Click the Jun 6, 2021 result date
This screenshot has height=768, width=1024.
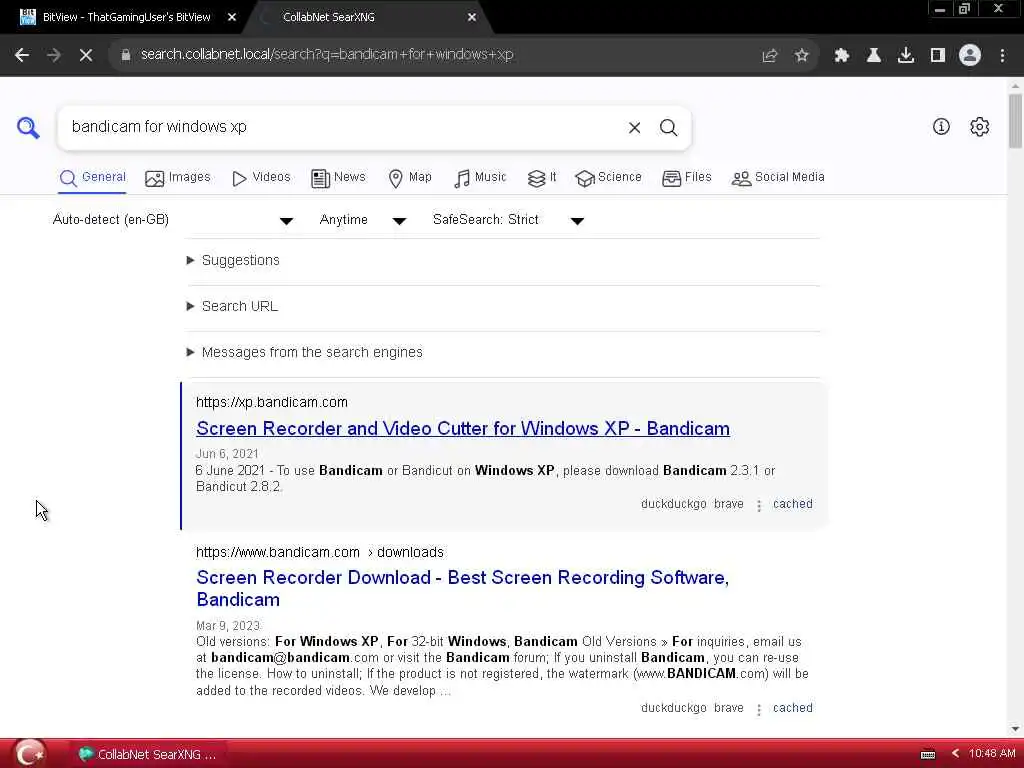[x=227, y=454]
